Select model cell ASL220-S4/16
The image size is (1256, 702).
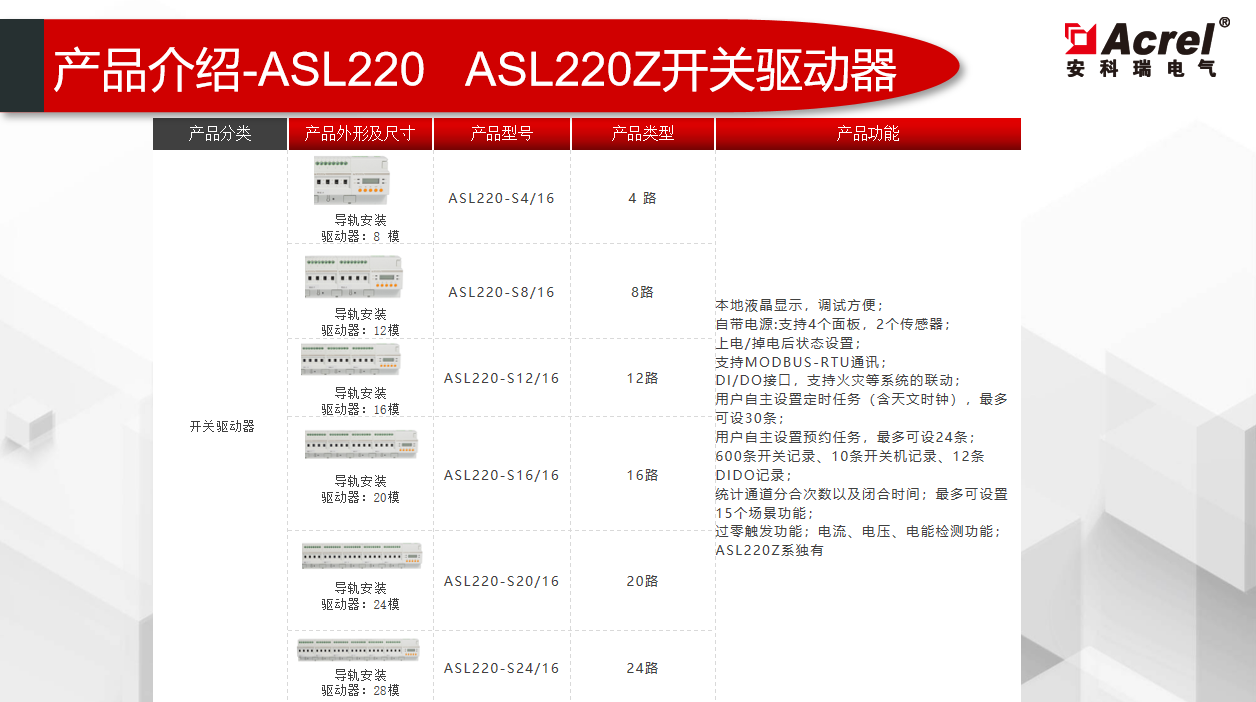501,198
